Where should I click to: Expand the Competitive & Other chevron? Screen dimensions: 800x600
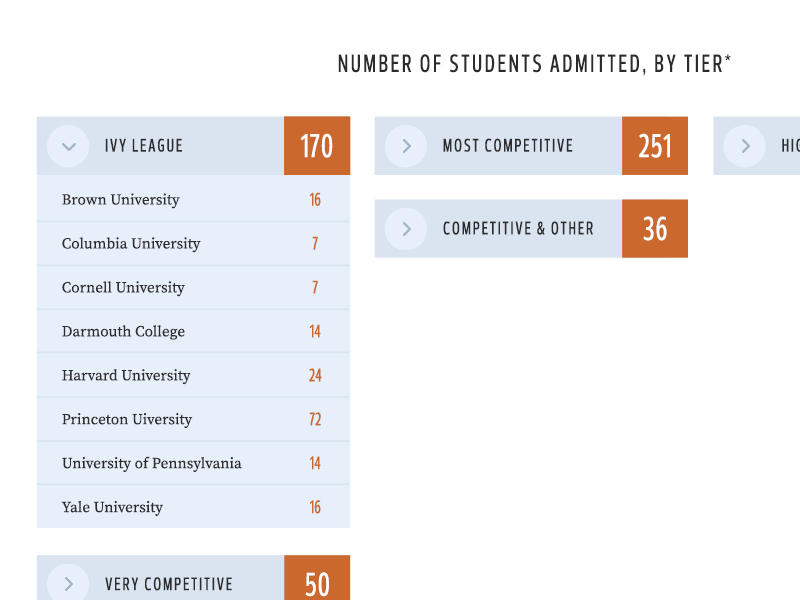tap(406, 229)
